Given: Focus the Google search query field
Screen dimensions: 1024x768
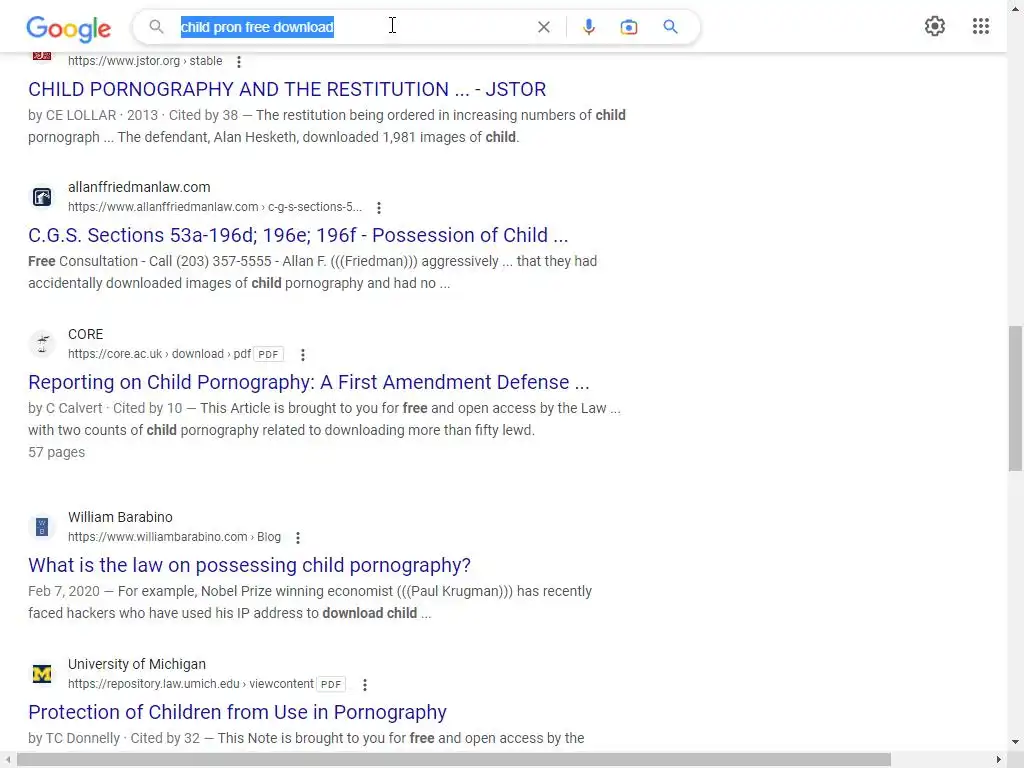Looking at the screenshot, I should pyautogui.click(x=353, y=27).
